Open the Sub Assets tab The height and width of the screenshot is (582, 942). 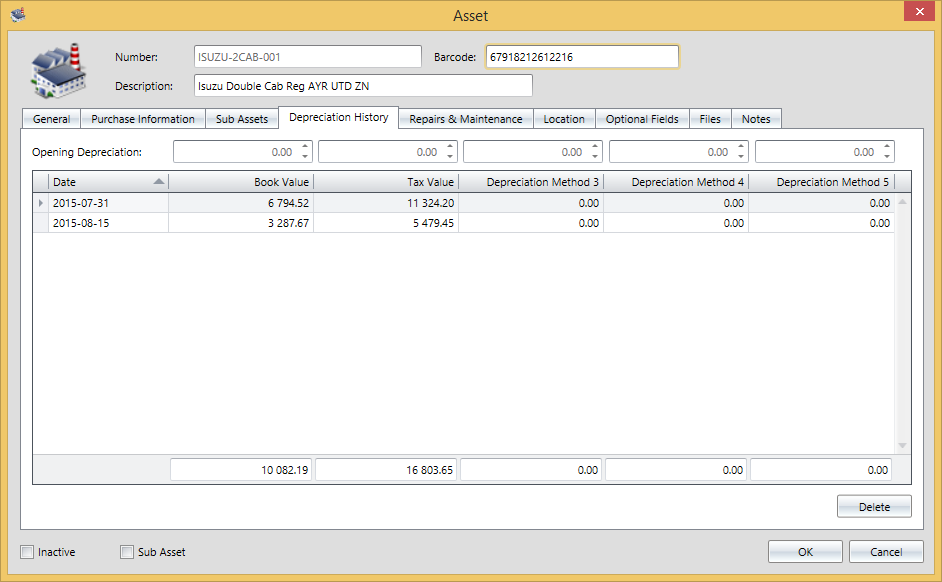(242, 119)
